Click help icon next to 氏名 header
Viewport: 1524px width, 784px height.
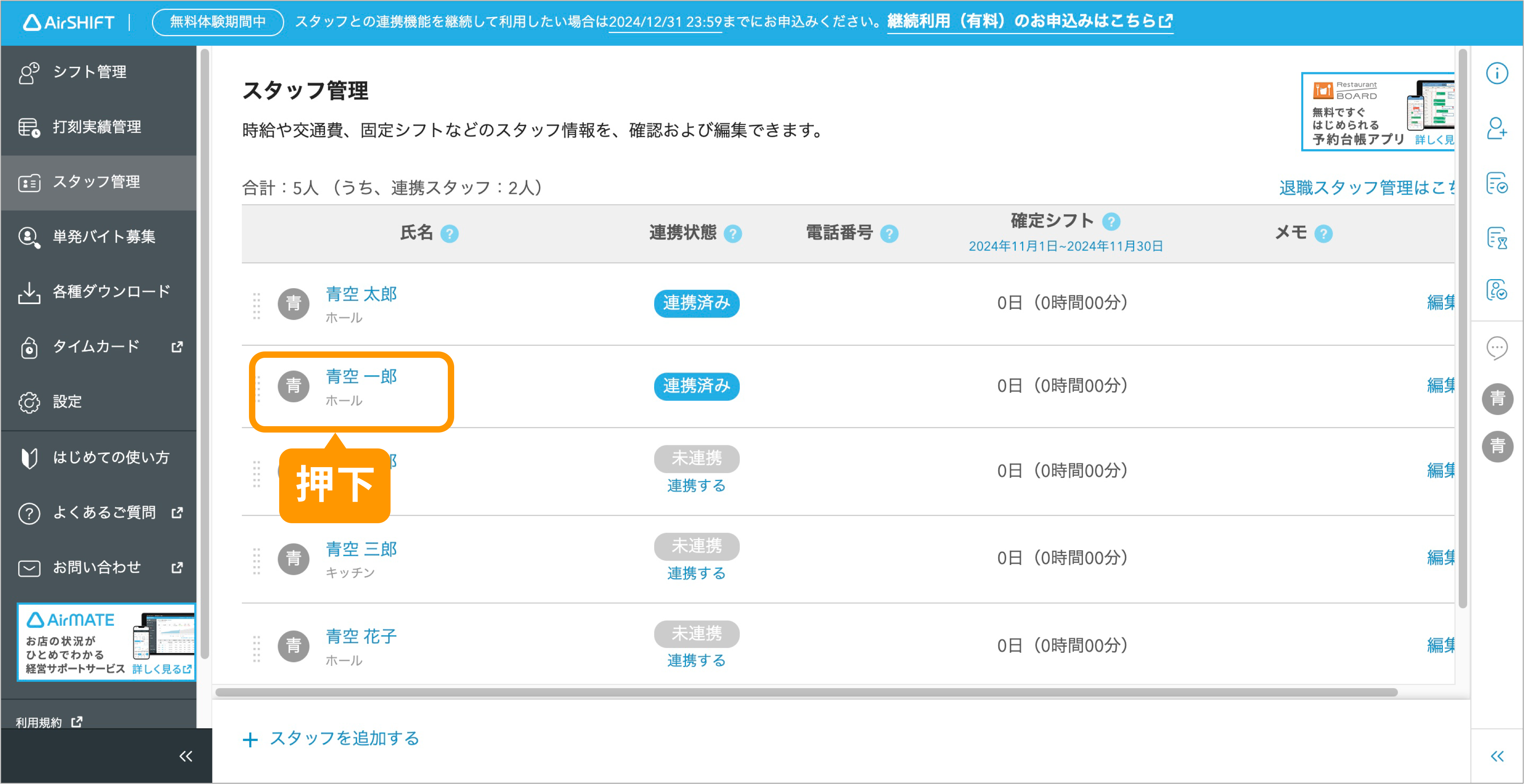449,234
